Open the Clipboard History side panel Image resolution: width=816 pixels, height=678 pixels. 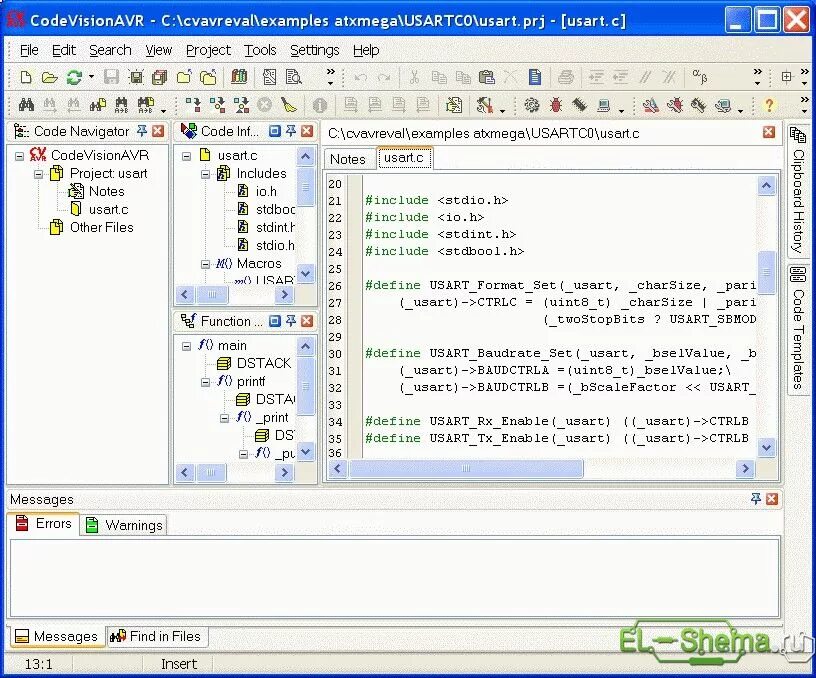click(x=797, y=191)
